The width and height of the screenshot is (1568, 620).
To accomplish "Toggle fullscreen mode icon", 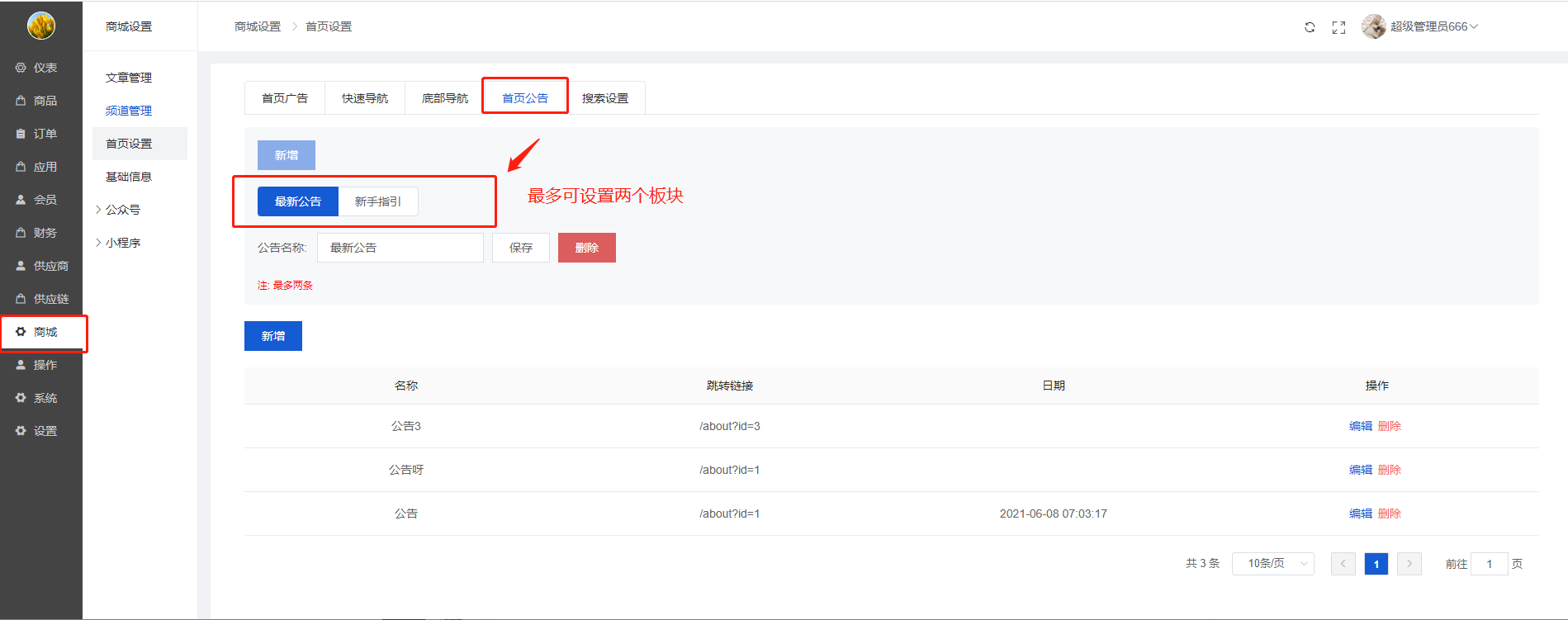I will tap(1338, 27).
